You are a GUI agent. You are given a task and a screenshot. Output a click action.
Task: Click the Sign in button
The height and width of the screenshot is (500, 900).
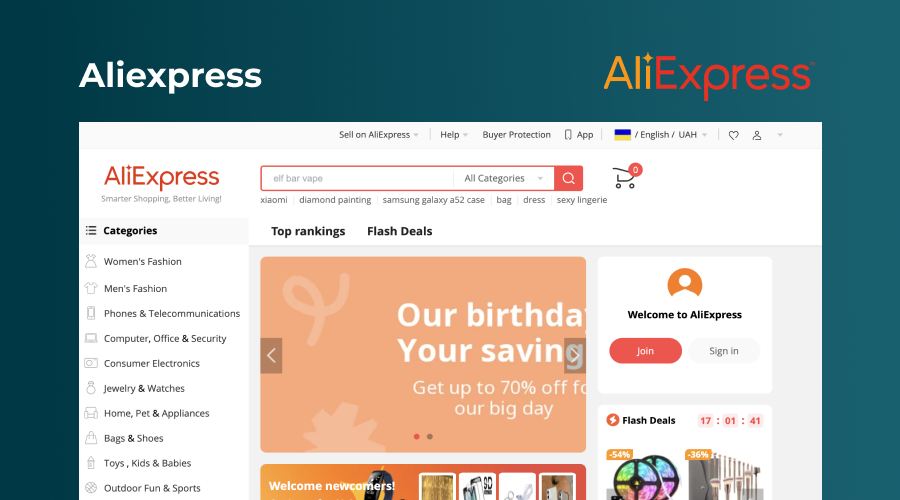pos(724,351)
